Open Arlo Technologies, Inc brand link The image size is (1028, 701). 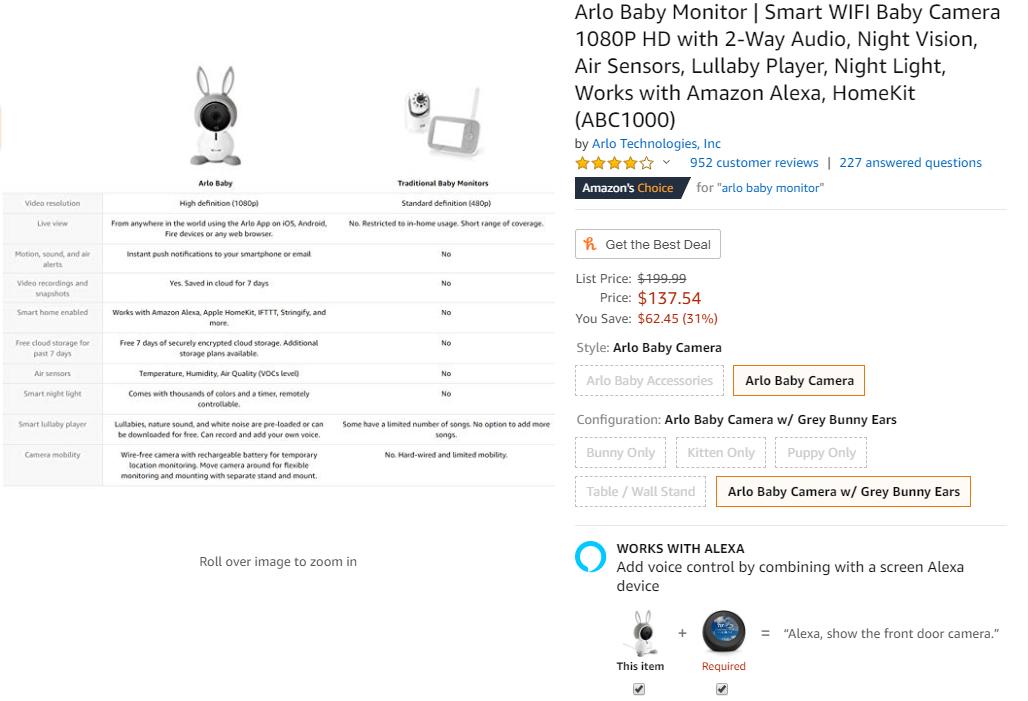(x=656, y=144)
